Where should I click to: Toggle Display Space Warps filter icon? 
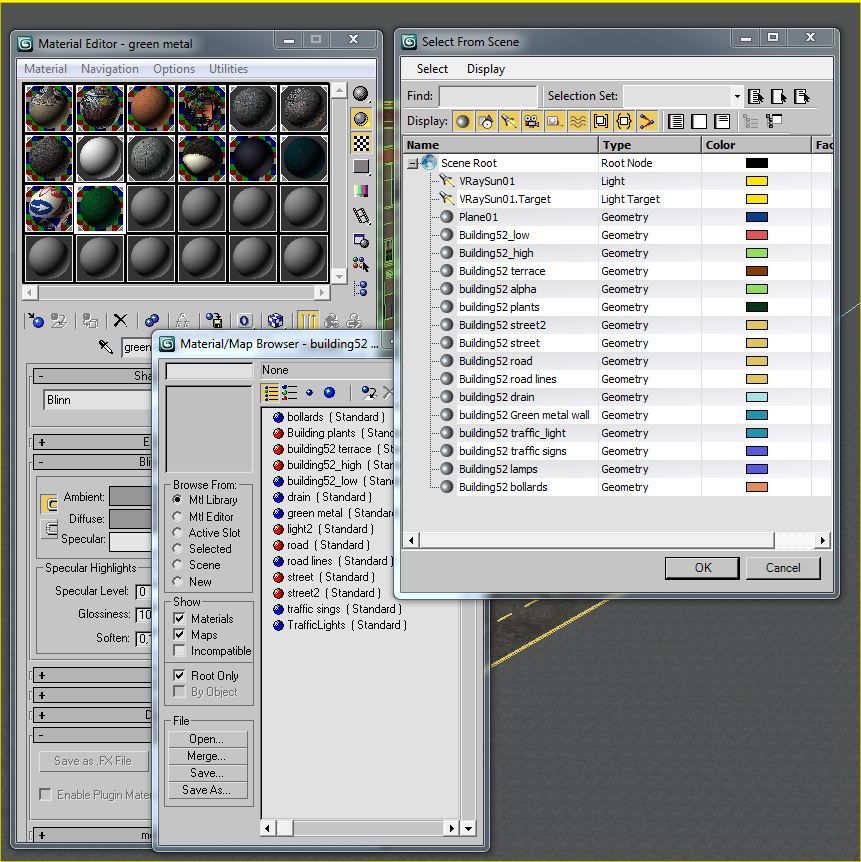tap(577, 121)
